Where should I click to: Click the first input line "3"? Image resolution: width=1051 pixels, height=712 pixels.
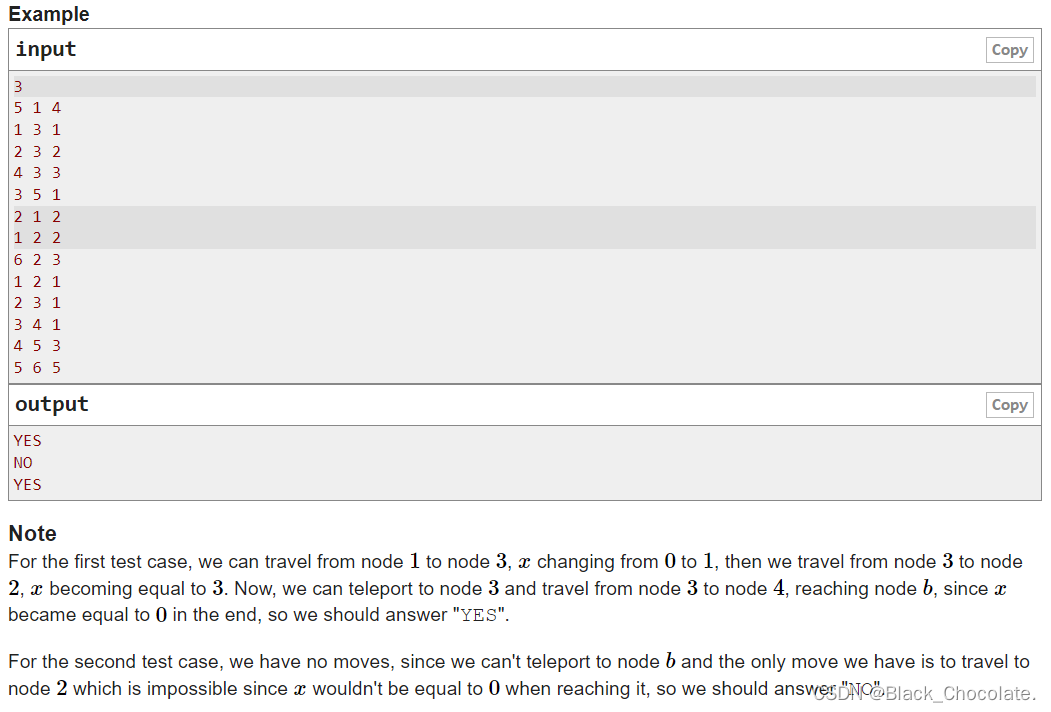click(x=18, y=86)
